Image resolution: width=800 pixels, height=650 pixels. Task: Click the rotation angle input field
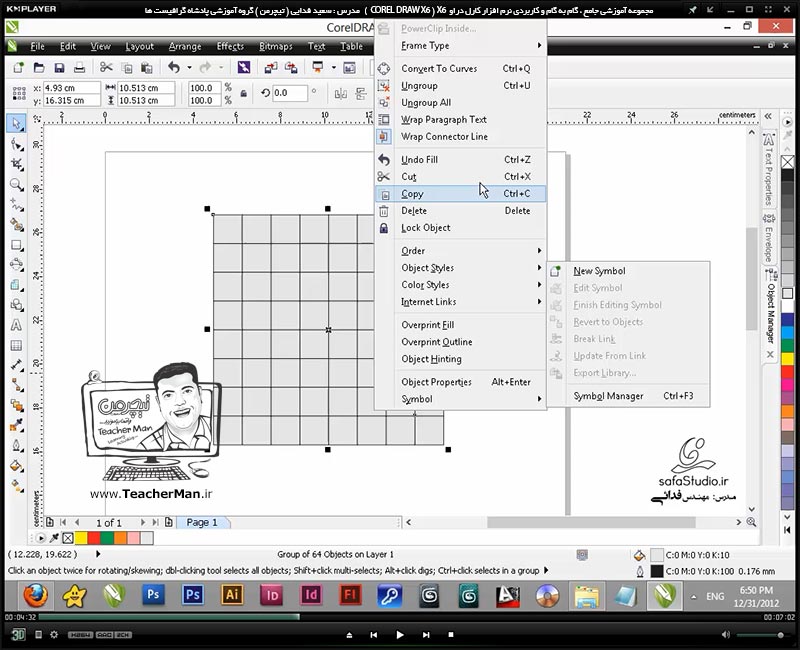(289, 93)
